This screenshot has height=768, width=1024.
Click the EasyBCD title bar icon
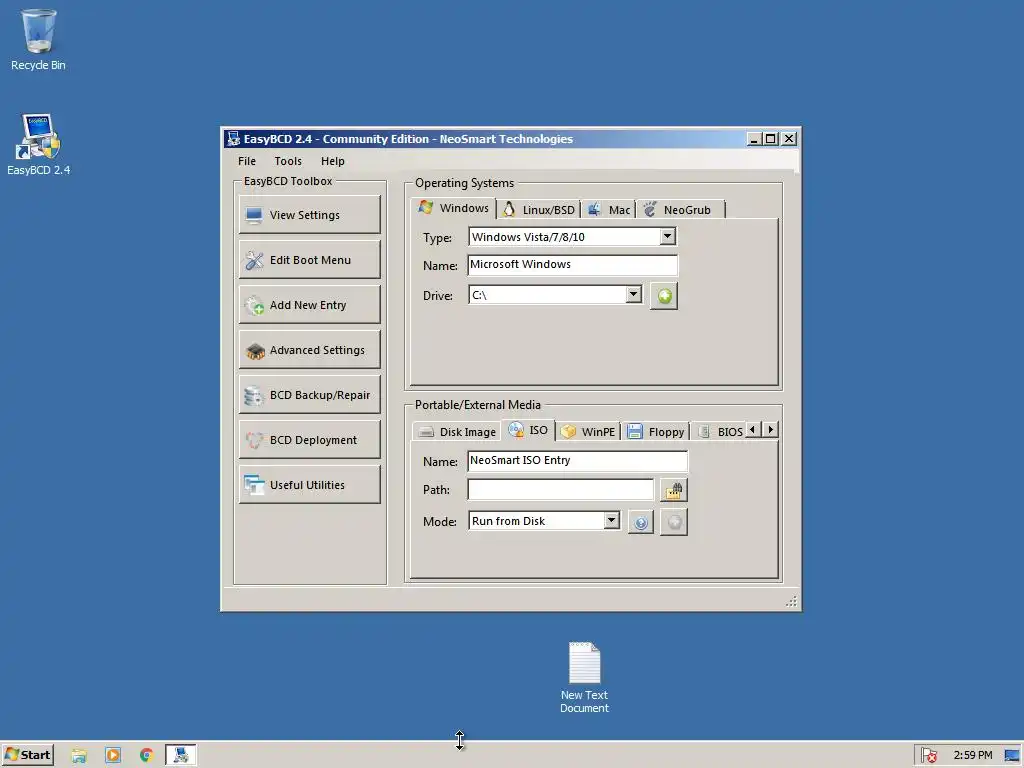coord(233,138)
